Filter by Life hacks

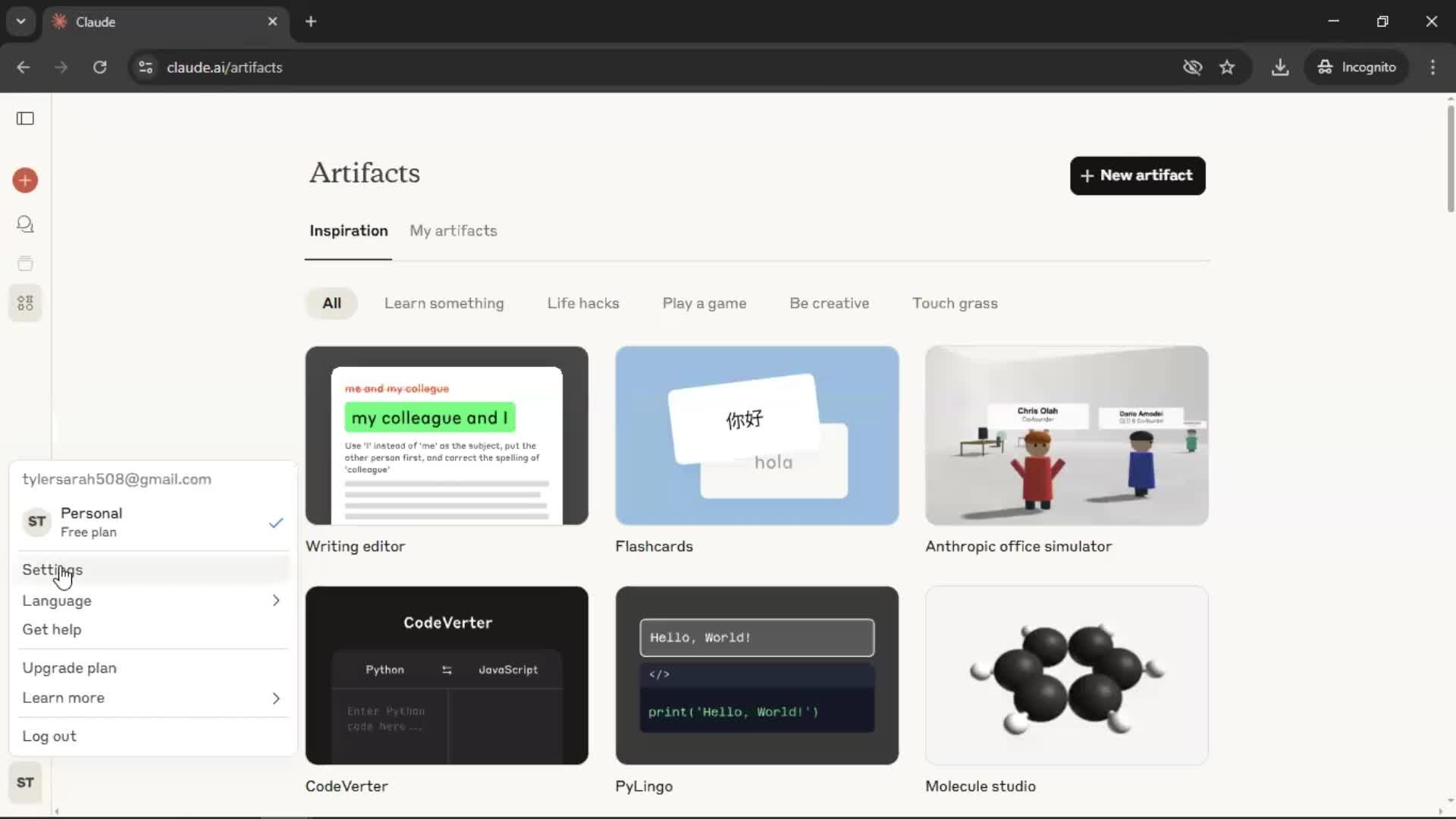click(x=583, y=303)
